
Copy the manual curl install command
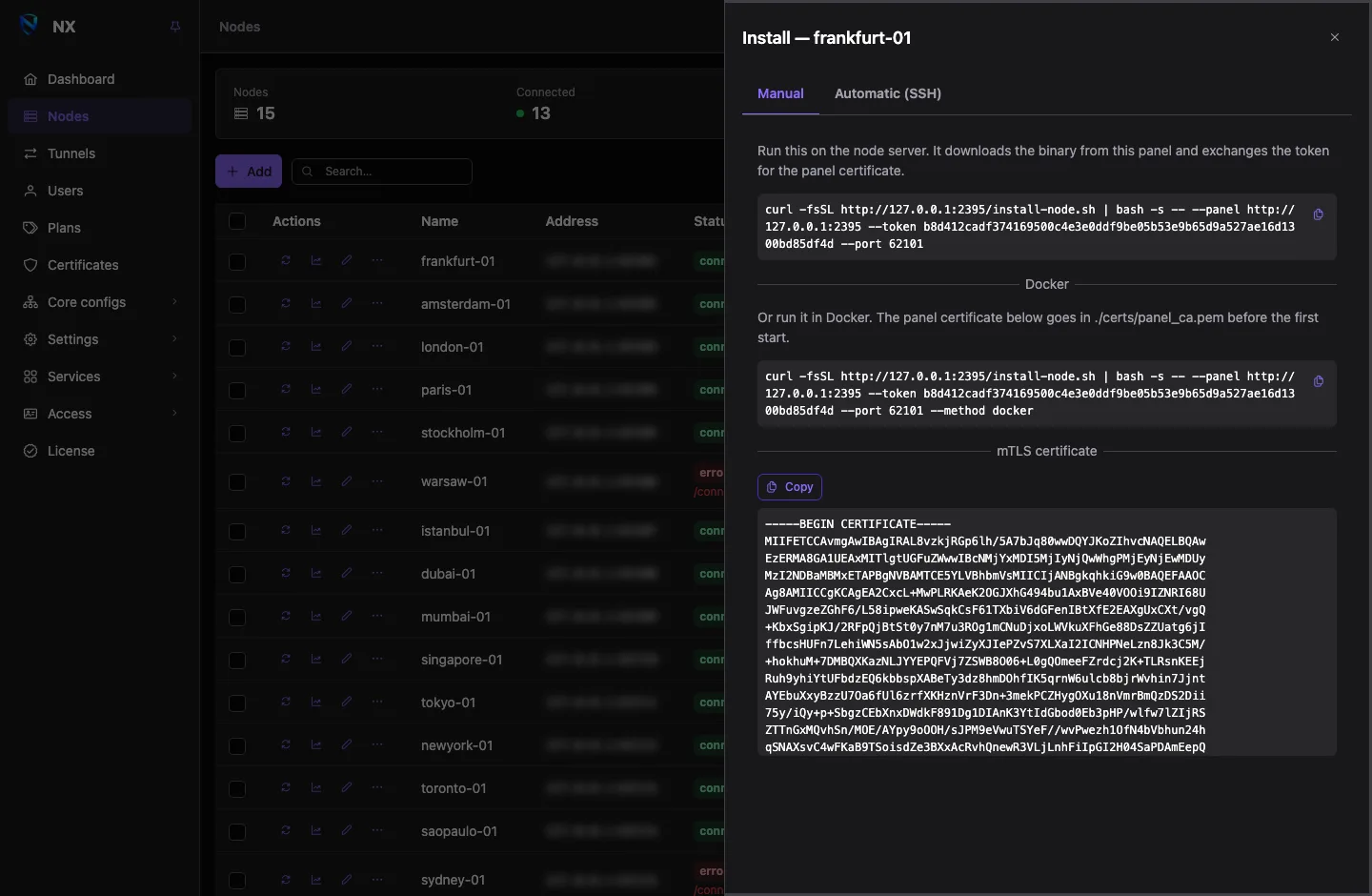pyautogui.click(x=1319, y=214)
